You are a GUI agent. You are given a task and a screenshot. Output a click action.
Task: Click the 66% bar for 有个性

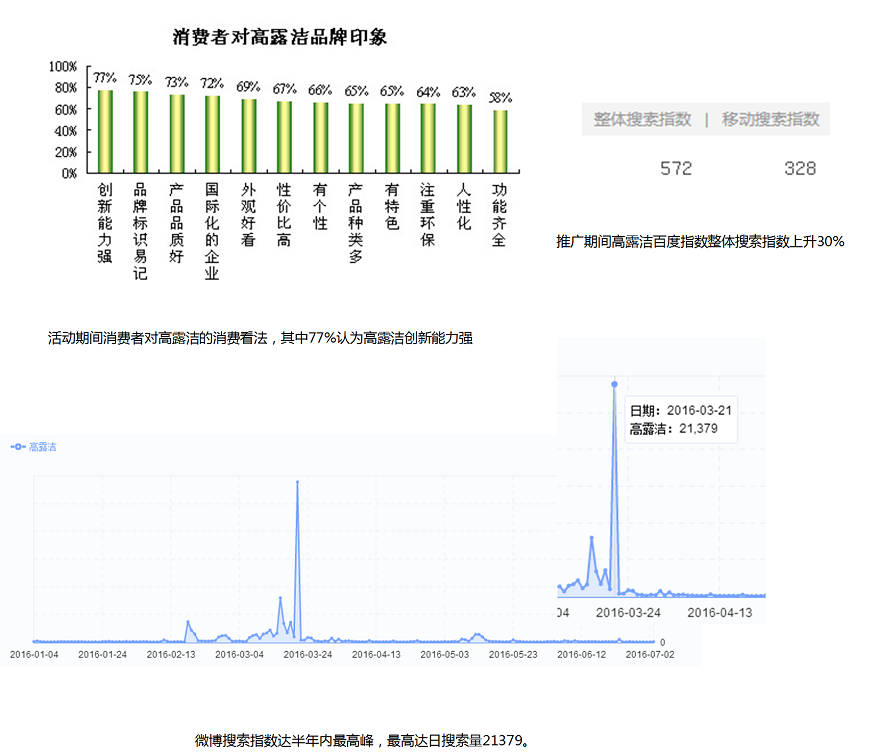coord(320,138)
